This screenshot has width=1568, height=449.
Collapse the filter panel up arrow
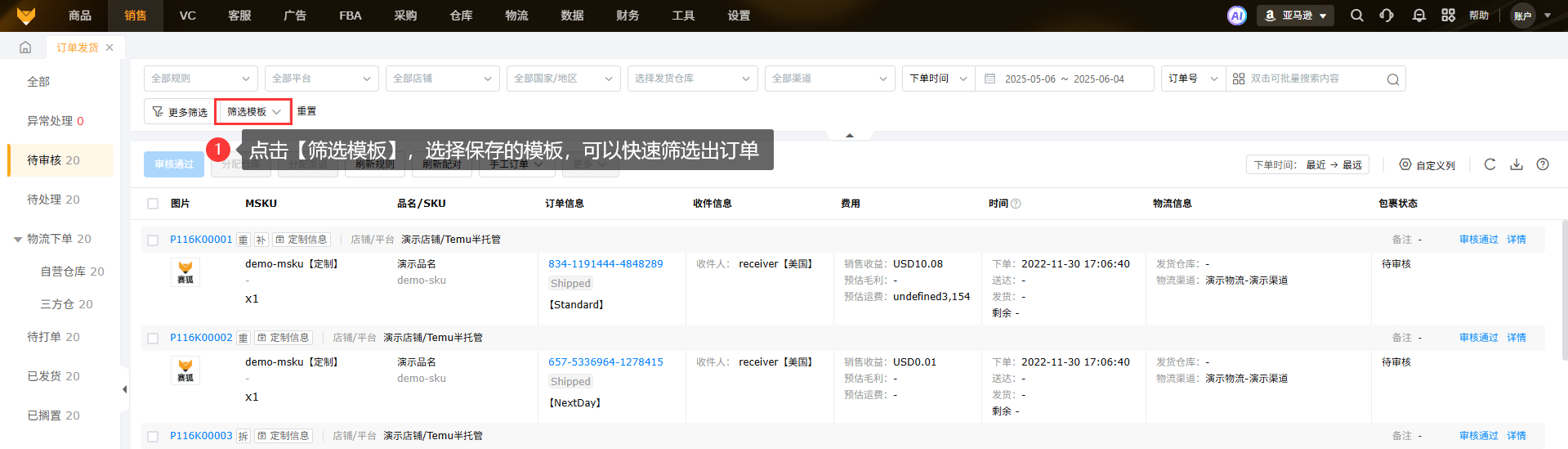pos(850,135)
